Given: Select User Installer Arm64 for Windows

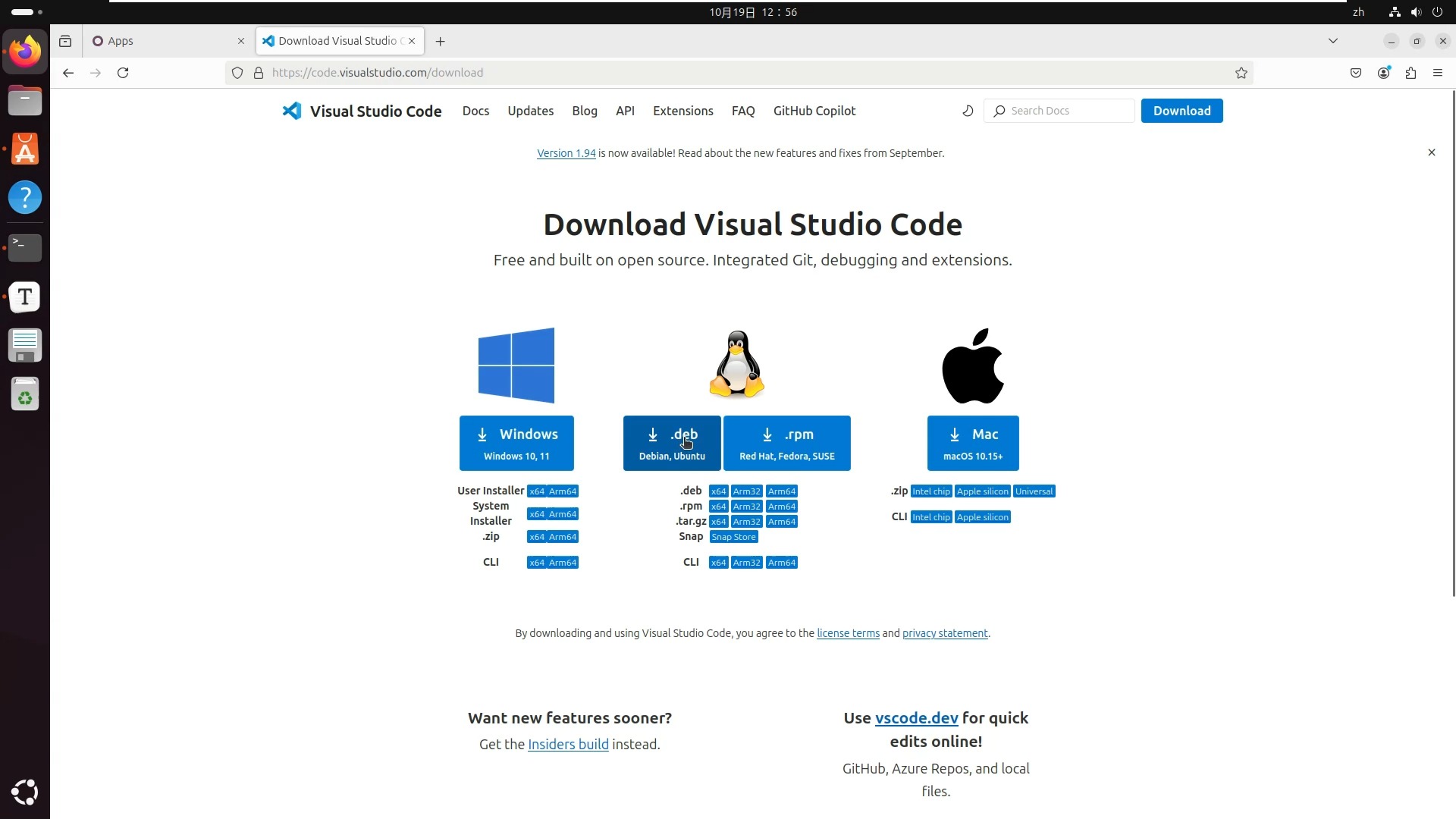Looking at the screenshot, I should [563, 491].
